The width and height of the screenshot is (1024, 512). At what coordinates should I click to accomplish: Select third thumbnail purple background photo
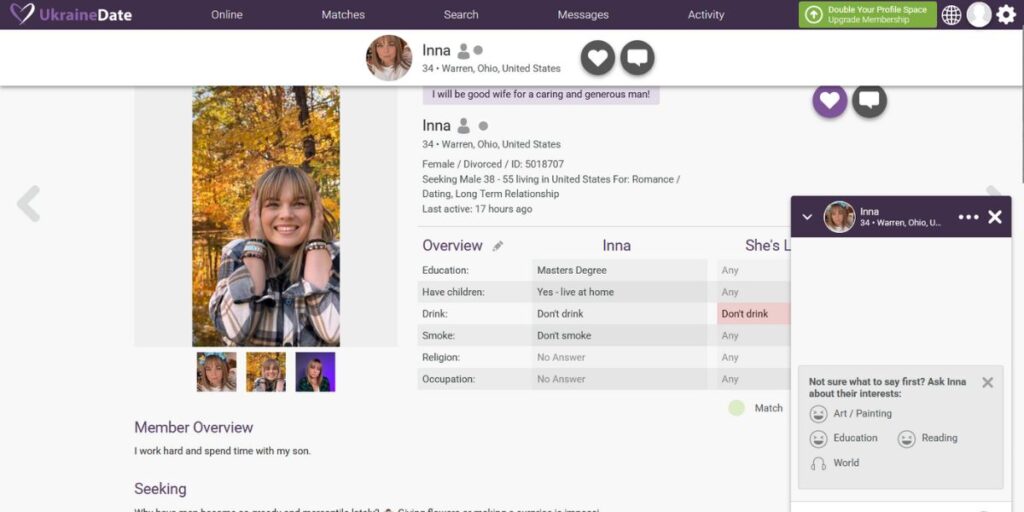[x=315, y=372]
